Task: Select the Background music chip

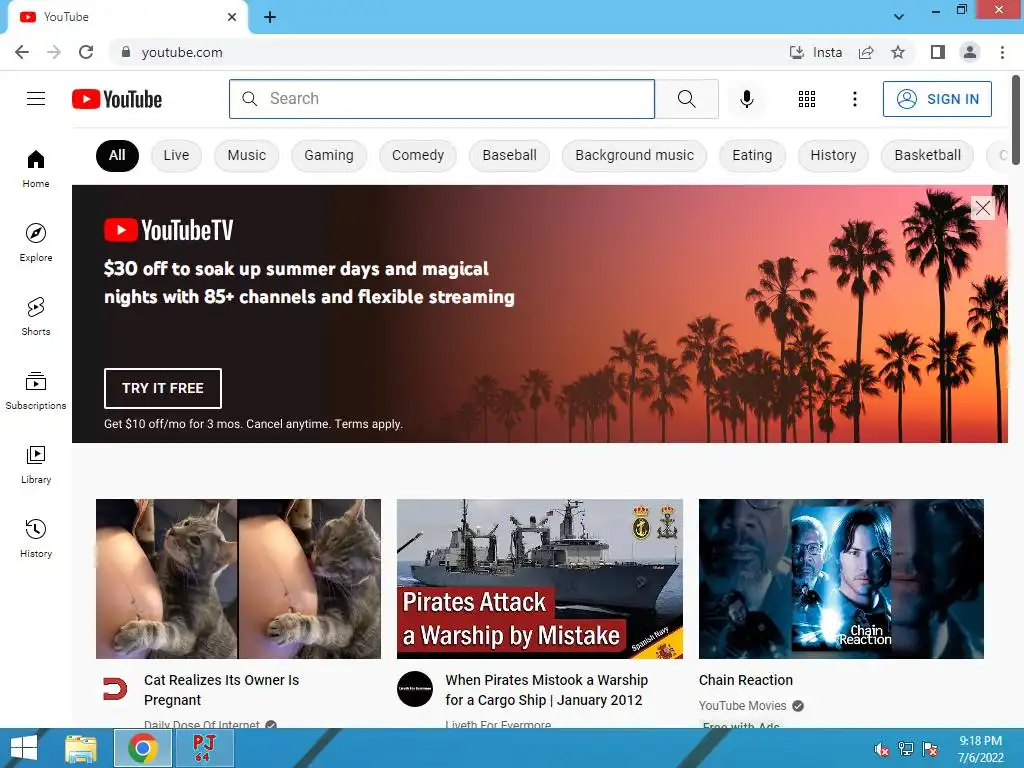Action: [634, 155]
